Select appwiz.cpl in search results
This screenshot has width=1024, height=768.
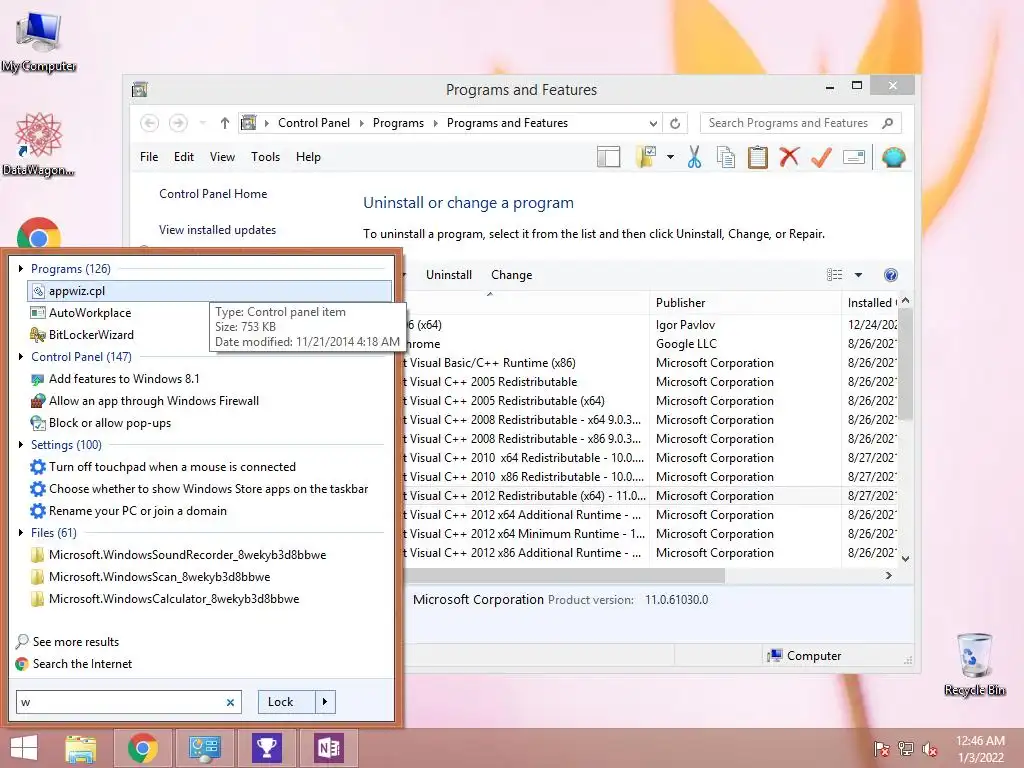coord(209,291)
